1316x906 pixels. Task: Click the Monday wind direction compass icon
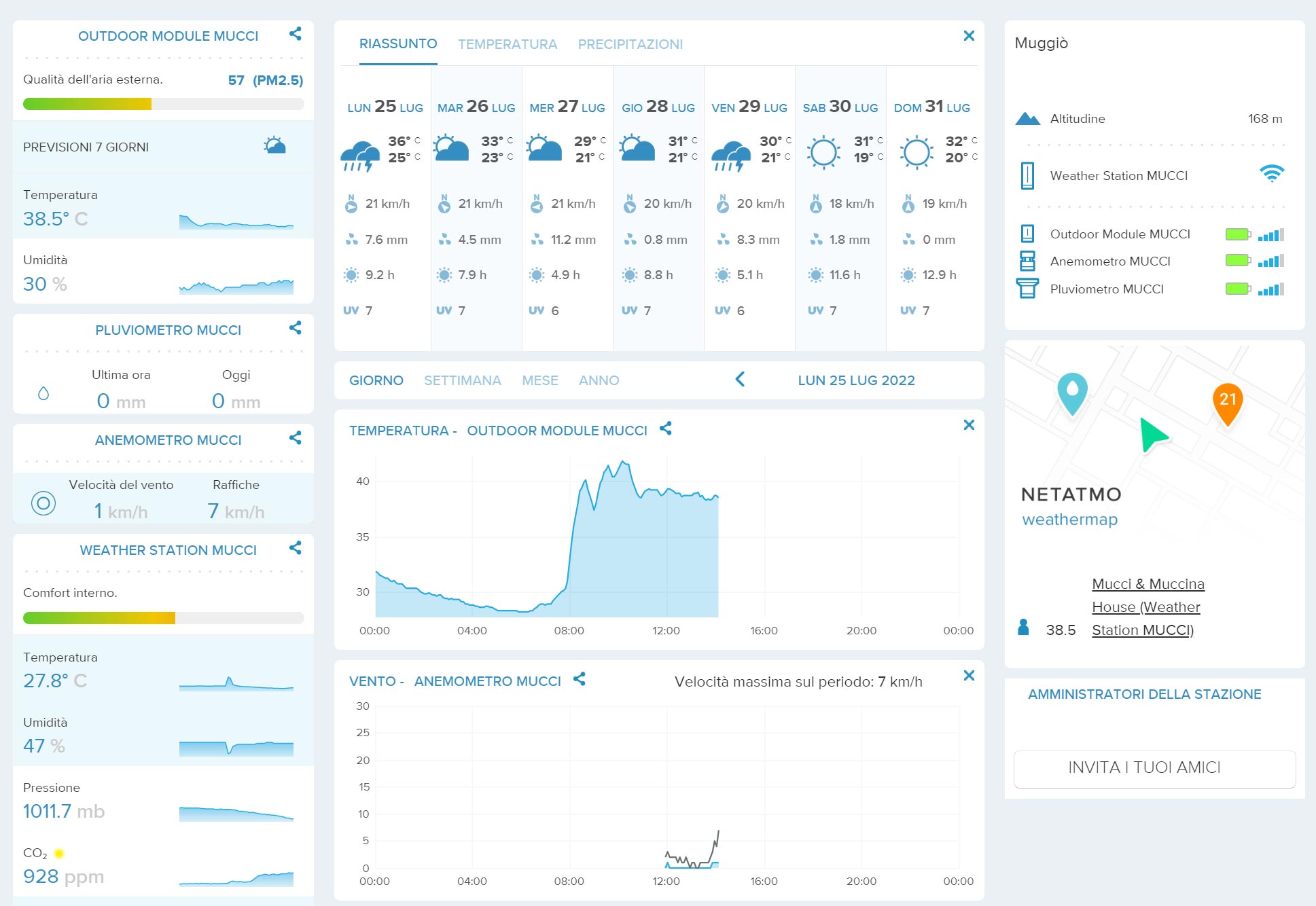(351, 204)
